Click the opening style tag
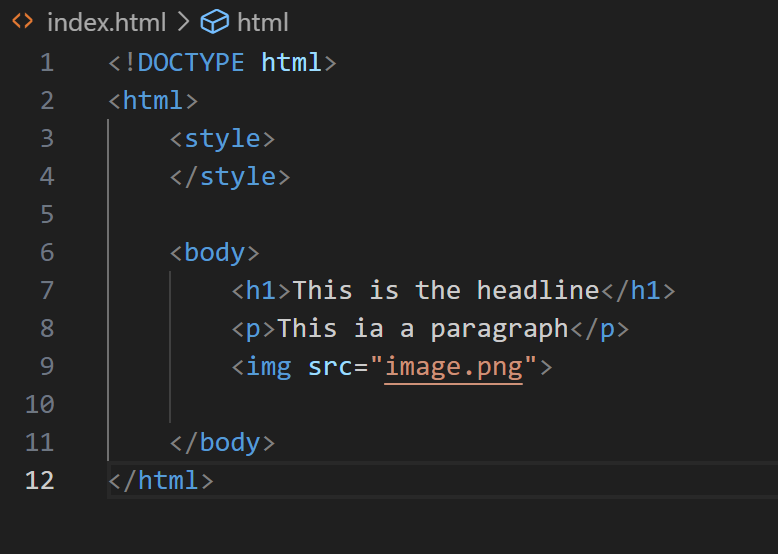Screen dimensions: 778x554 coord(222,139)
